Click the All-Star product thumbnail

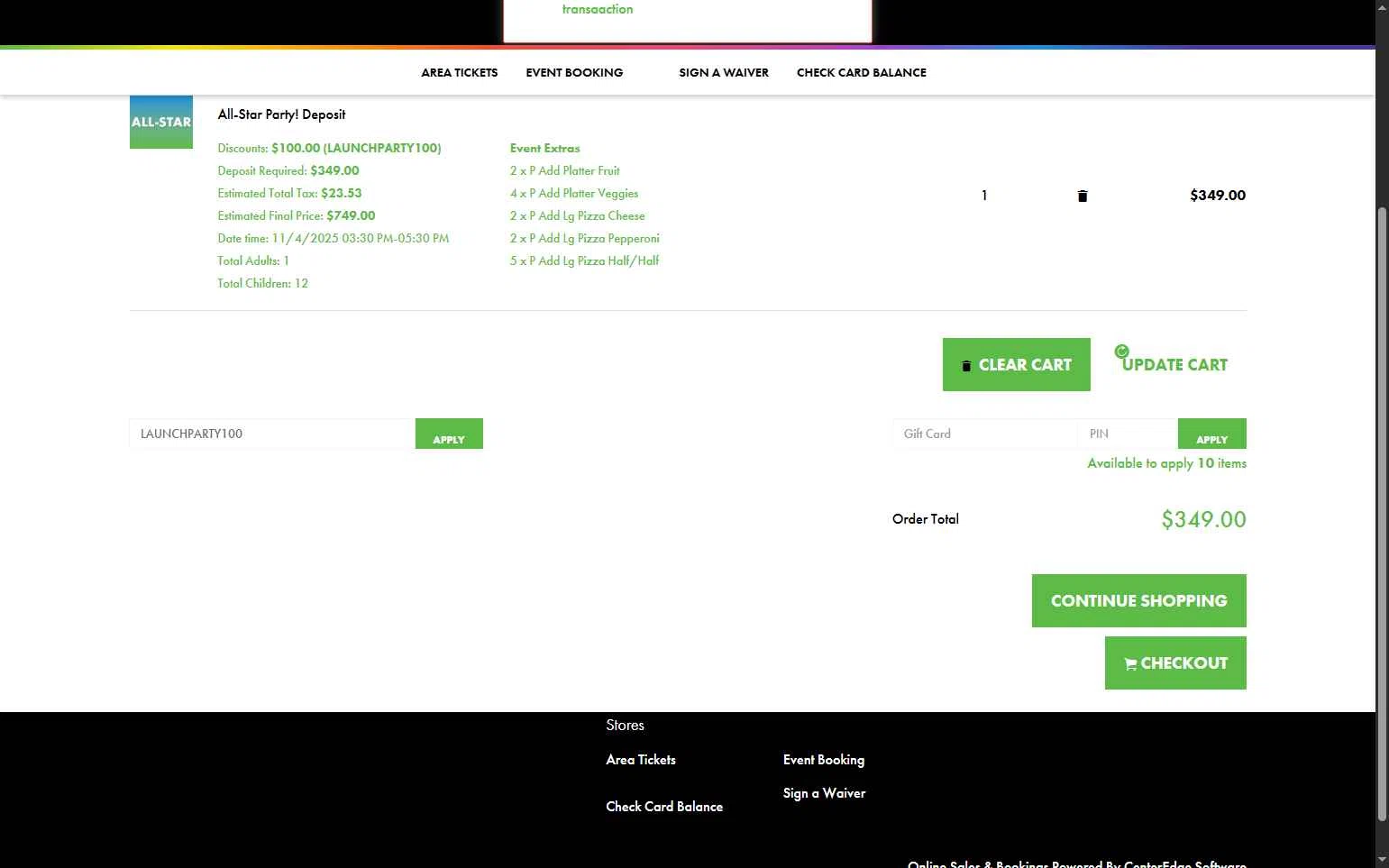(x=161, y=122)
